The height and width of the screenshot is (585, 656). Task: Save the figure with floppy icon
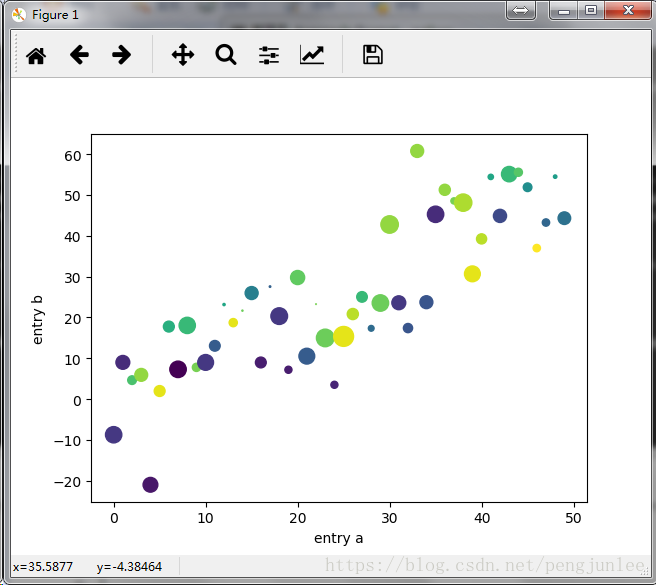373,55
